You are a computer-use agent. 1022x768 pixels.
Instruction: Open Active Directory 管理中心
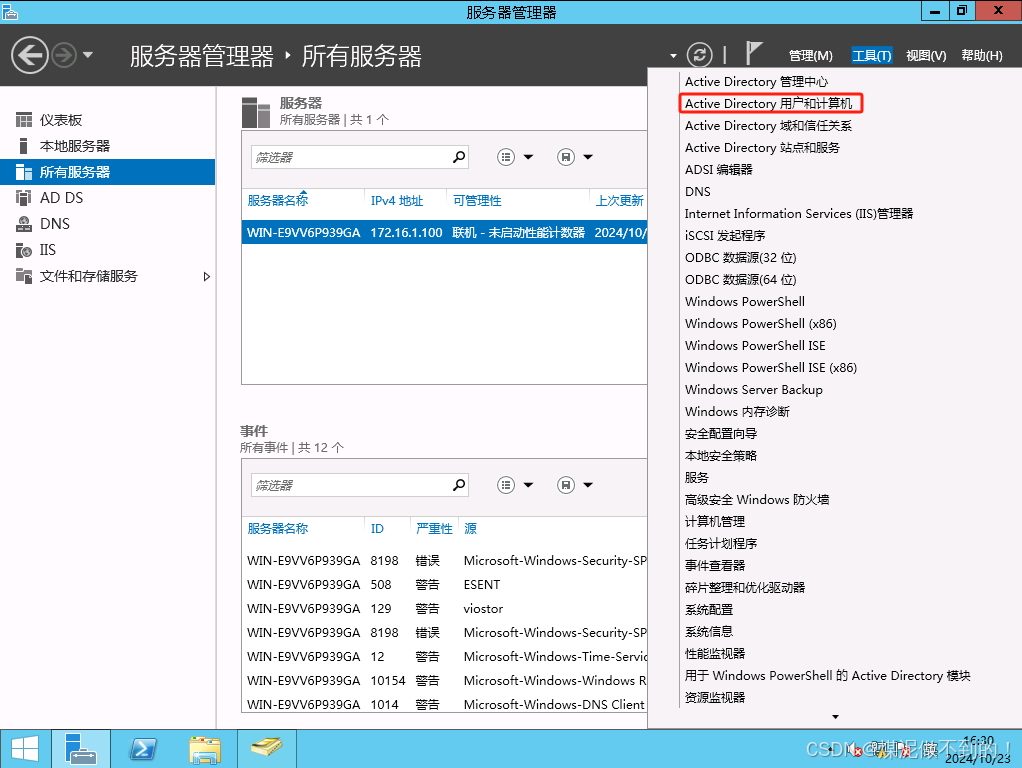click(756, 81)
